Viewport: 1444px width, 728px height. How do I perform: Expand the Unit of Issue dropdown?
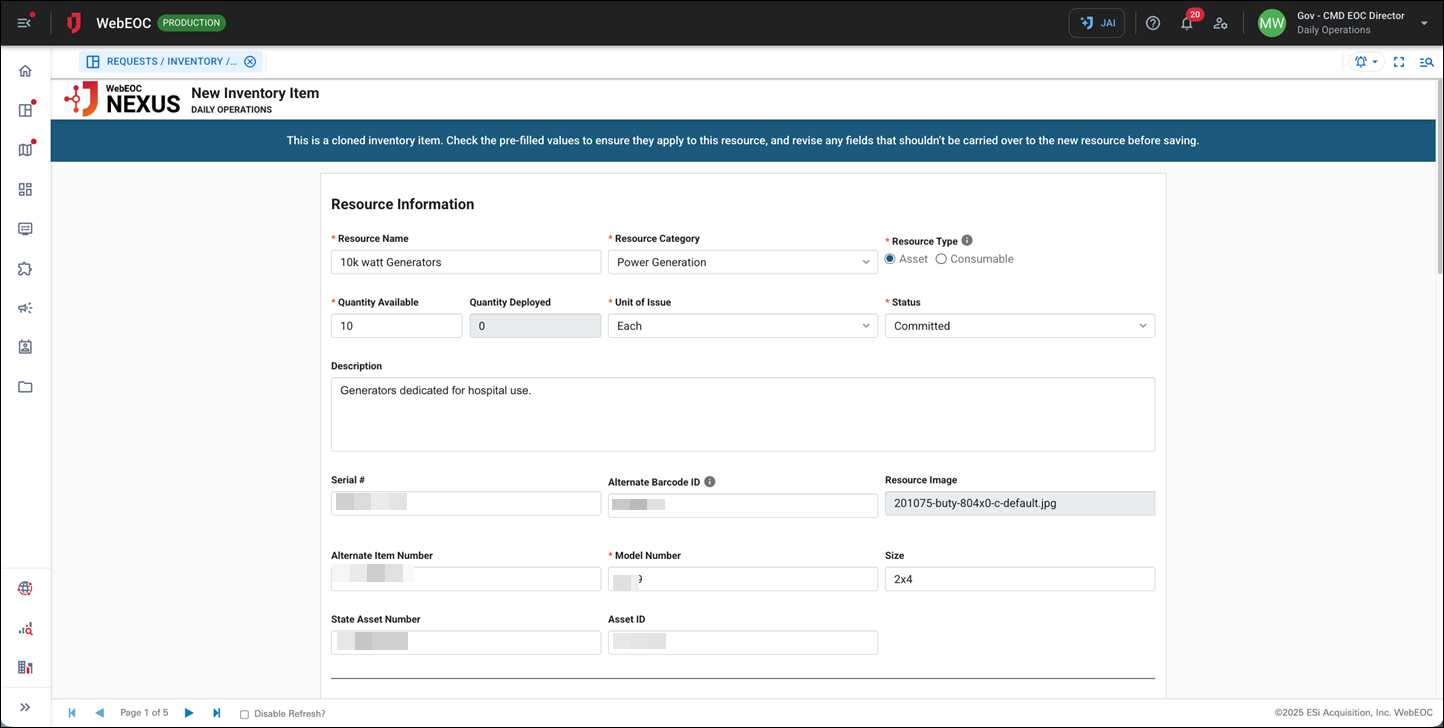[742, 326]
